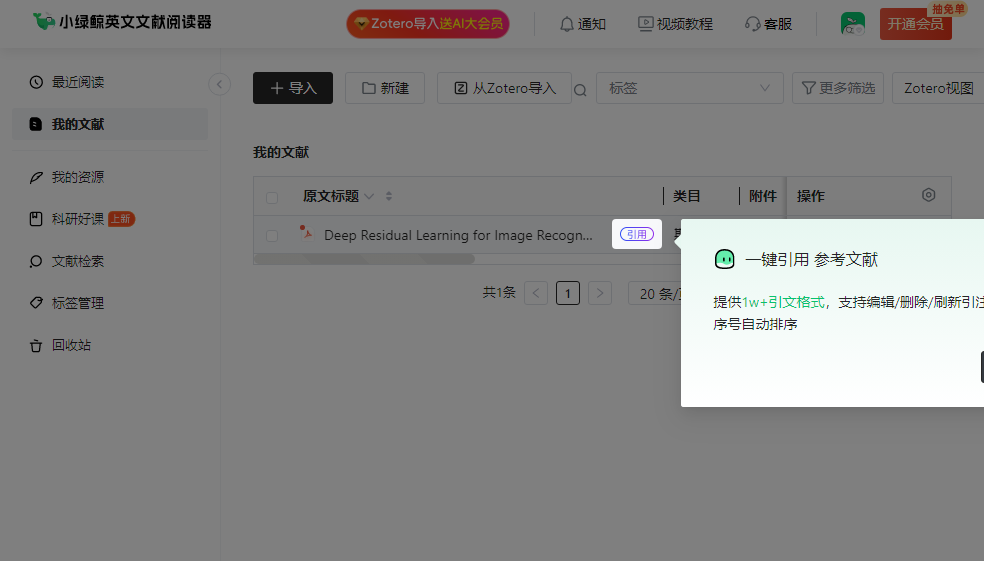Open 标签管理 in the sidebar

[110, 303]
